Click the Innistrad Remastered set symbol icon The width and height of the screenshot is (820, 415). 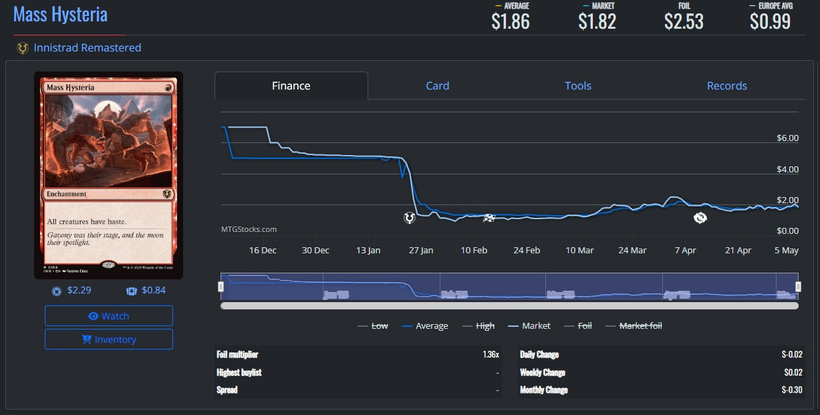pos(22,48)
